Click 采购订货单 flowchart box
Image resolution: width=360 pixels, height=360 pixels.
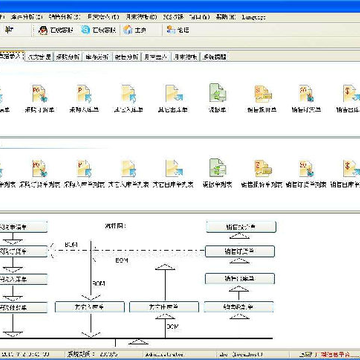pyautogui.click(x=23, y=252)
